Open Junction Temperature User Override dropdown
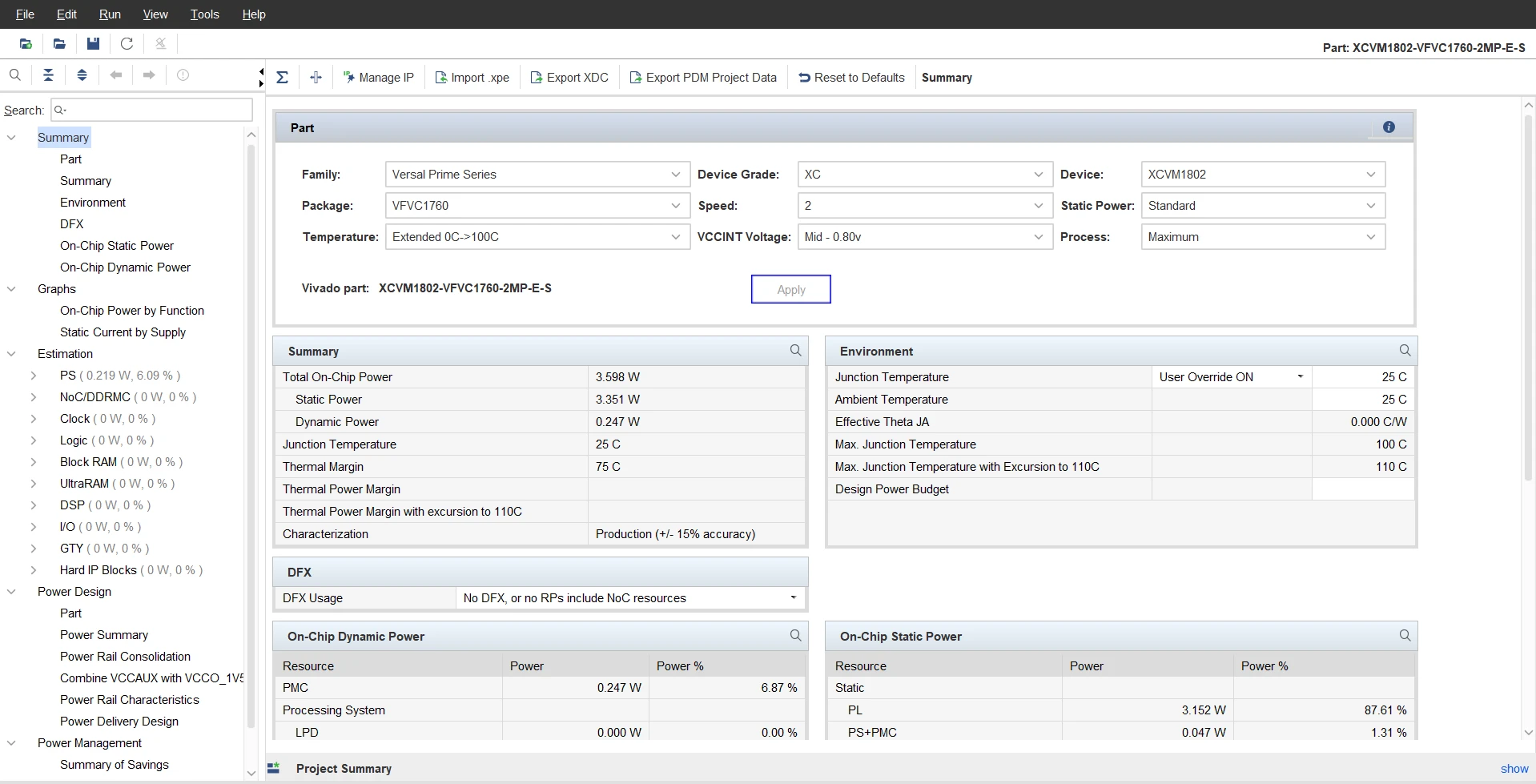Image resolution: width=1536 pixels, height=784 pixels. coord(1232,377)
